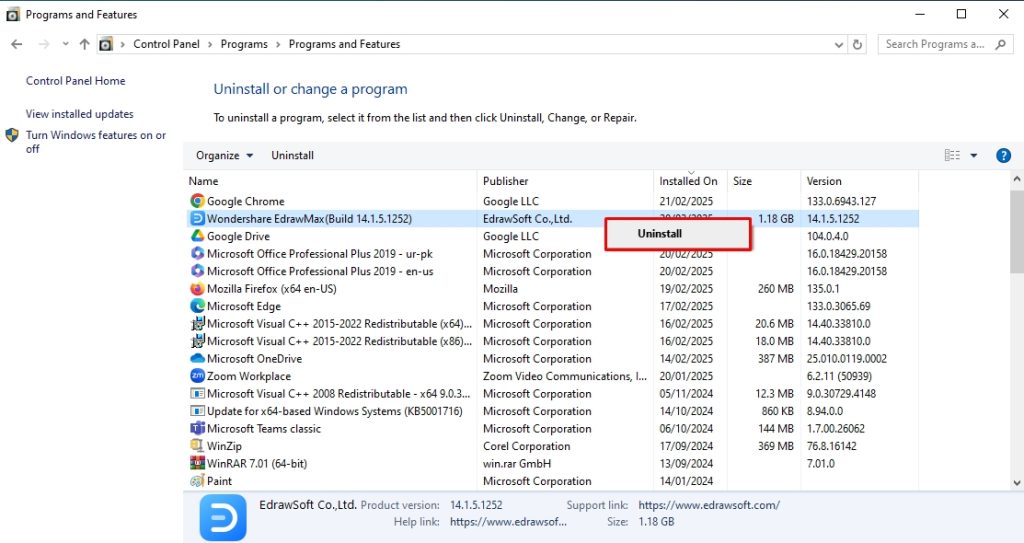Screen dimensions: 1024x543
Task: Open the Organize dropdown menu
Action: (224, 156)
